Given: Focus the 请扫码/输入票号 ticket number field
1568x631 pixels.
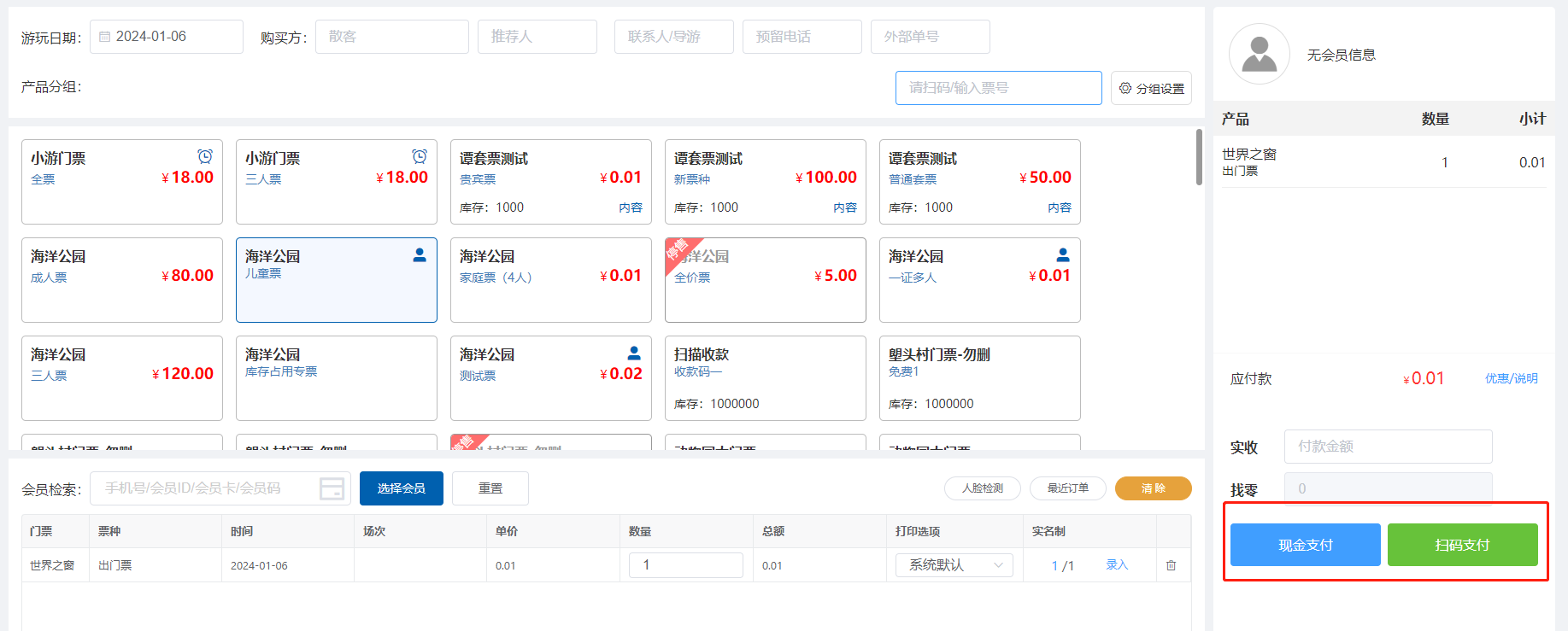Looking at the screenshot, I should [998, 88].
